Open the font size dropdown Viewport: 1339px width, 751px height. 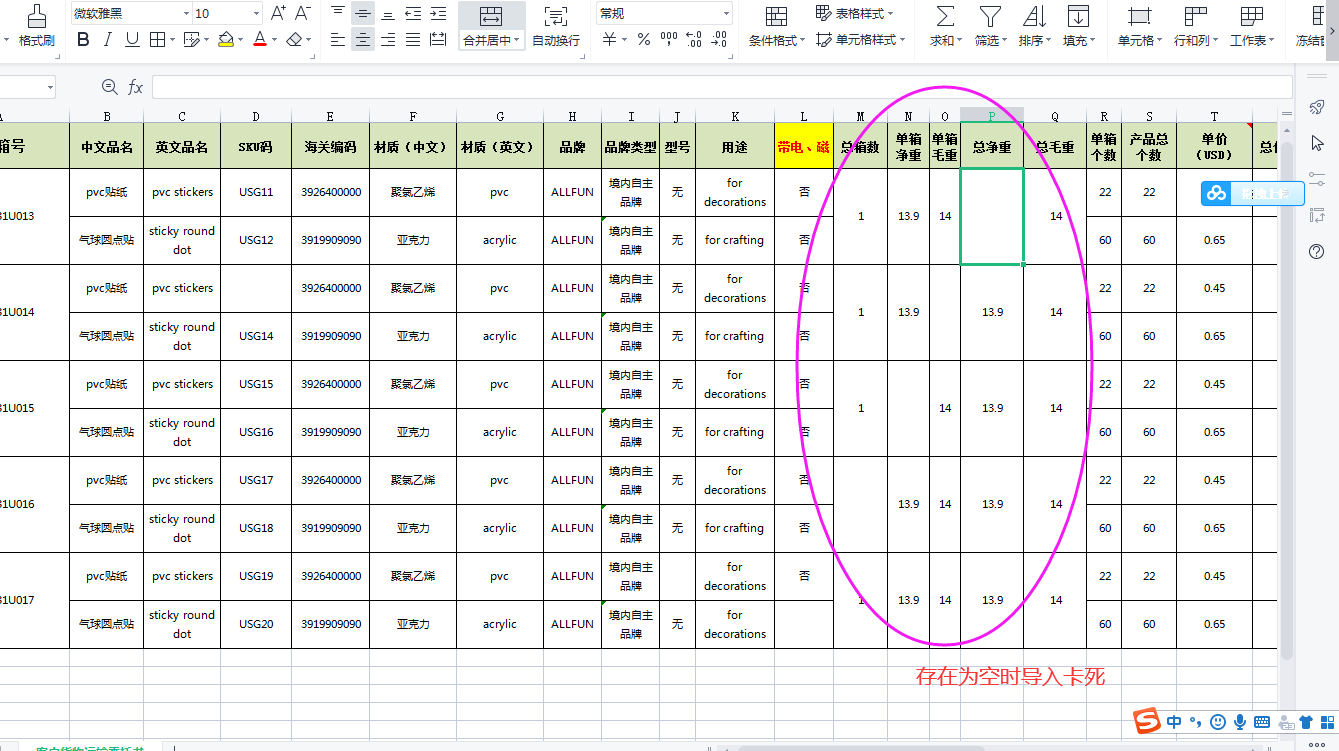pos(257,14)
